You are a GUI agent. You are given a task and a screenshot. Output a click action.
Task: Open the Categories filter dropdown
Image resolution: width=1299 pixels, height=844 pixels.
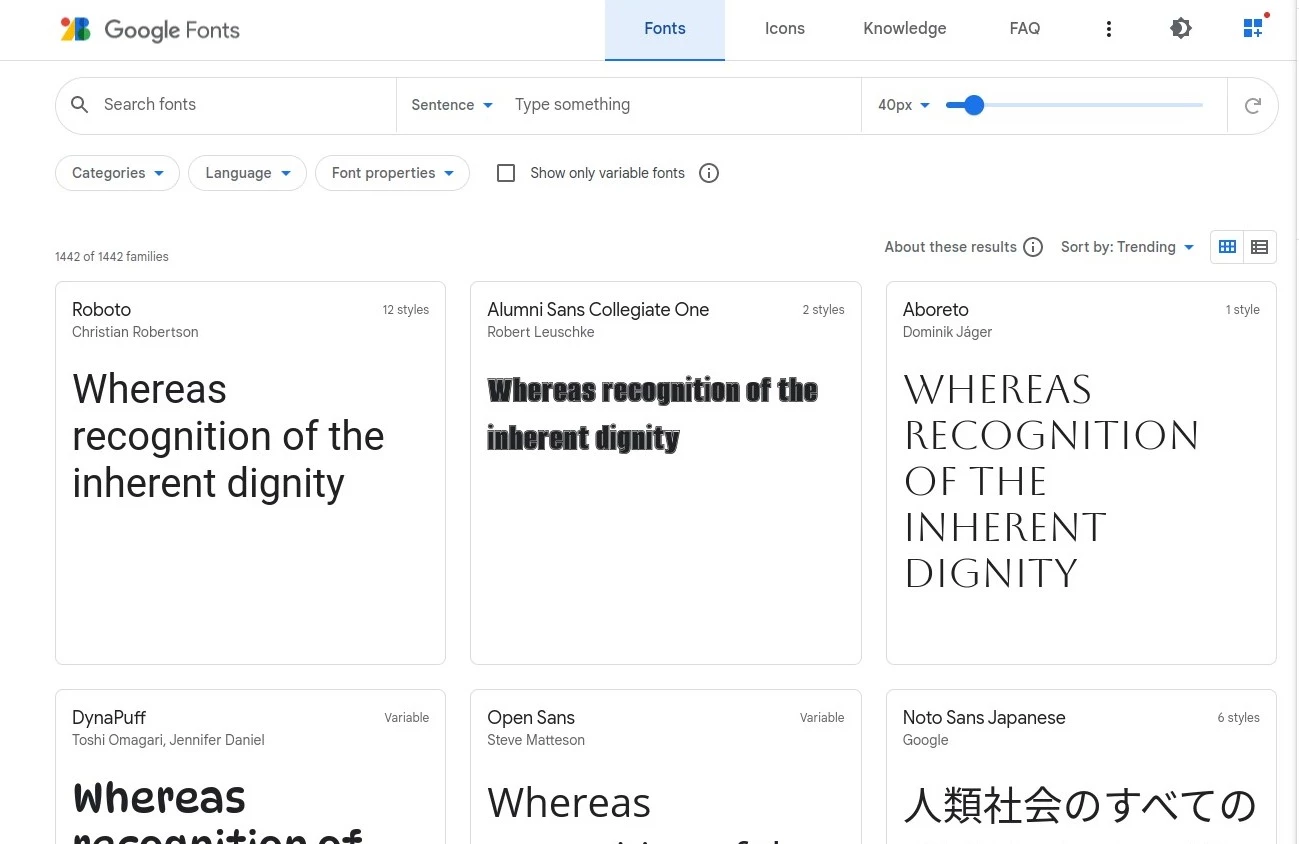(x=117, y=173)
